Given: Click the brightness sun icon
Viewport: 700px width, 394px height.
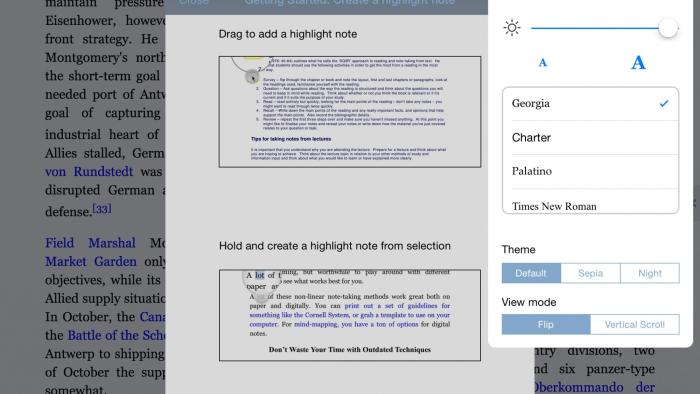Looking at the screenshot, I should pyautogui.click(x=512, y=28).
